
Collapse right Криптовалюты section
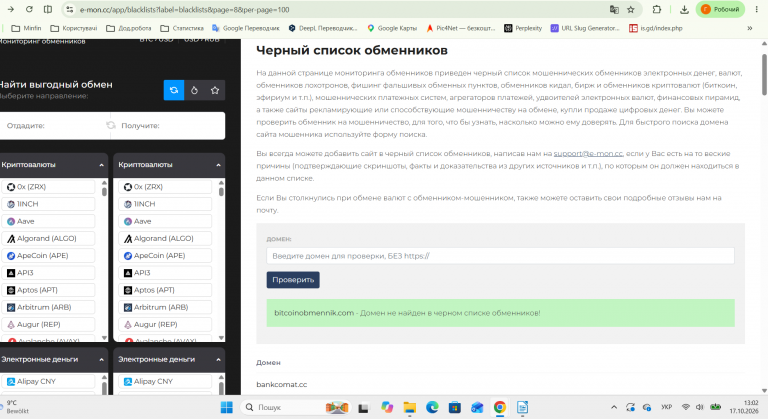(218, 165)
